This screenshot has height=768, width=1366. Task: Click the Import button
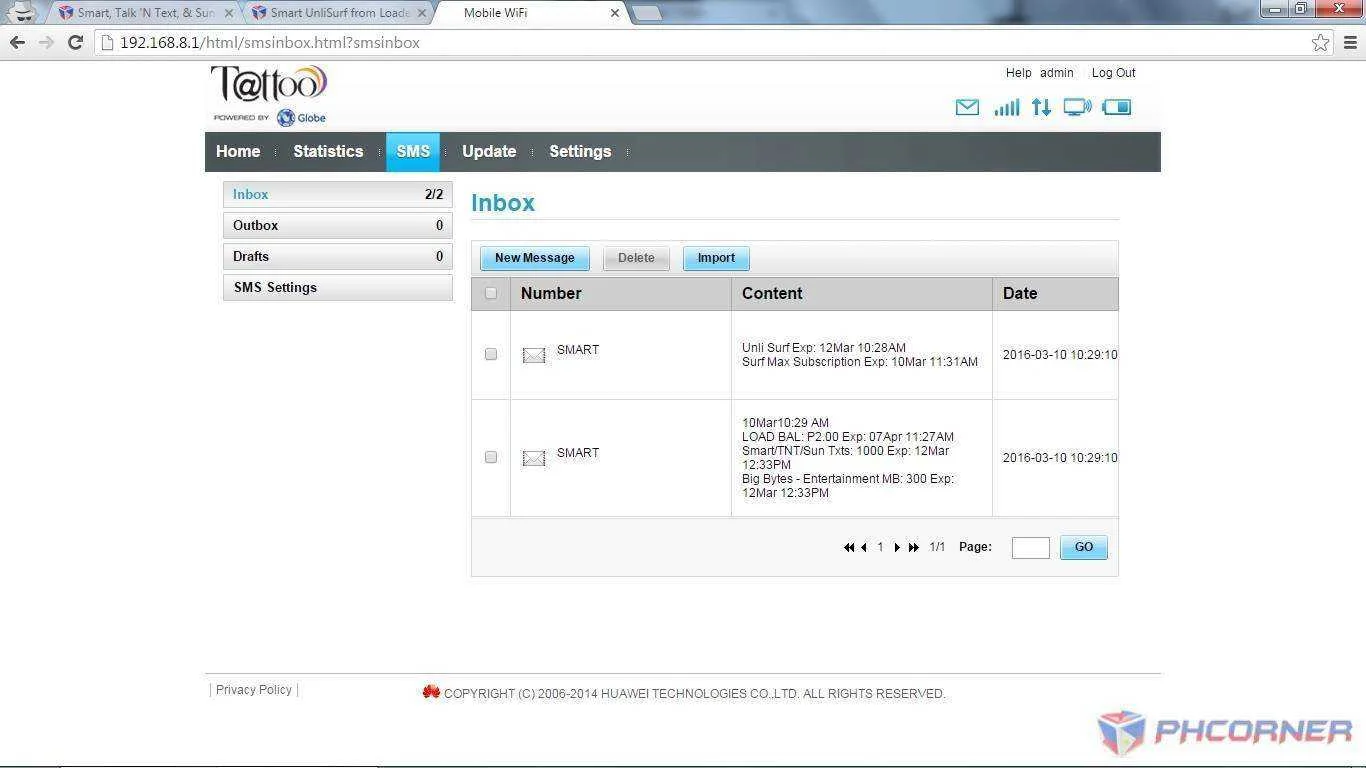(x=716, y=258)
